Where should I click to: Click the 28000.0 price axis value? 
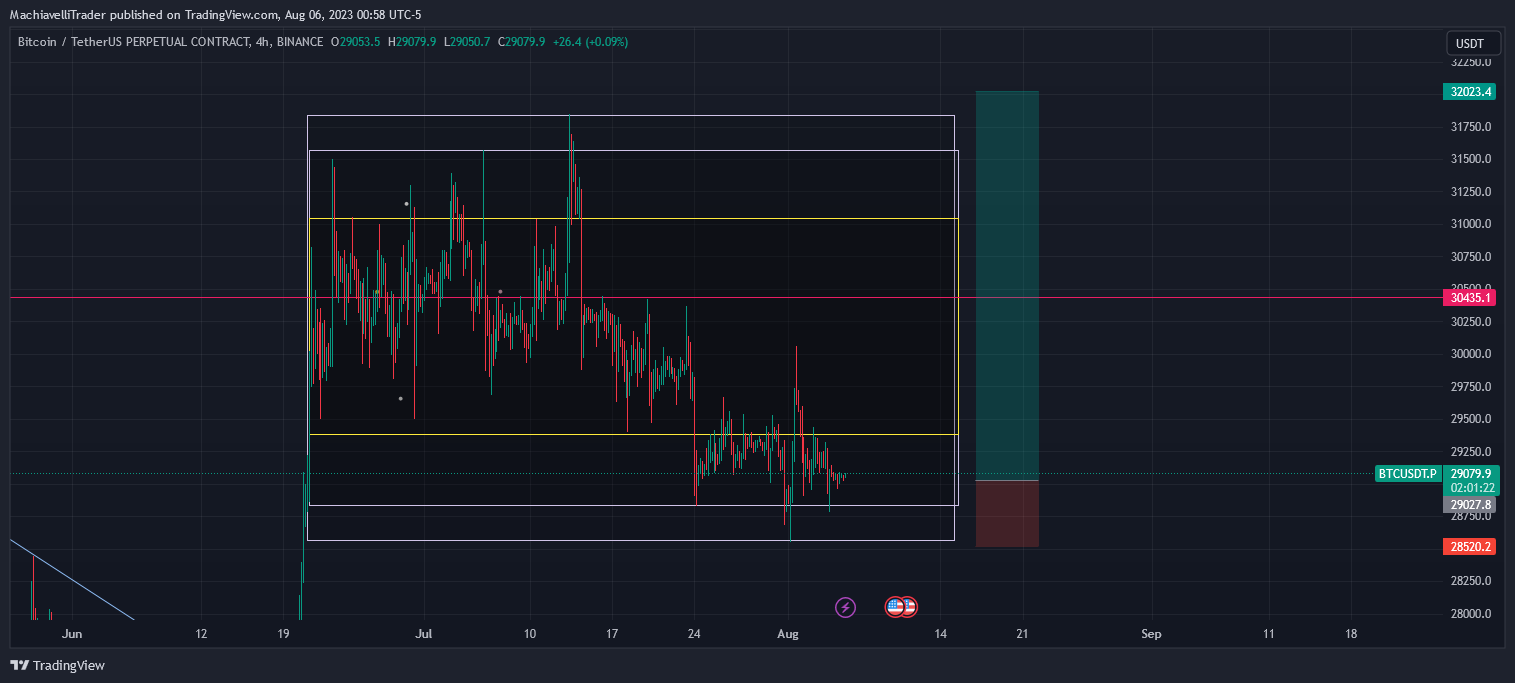point(1471,613)
